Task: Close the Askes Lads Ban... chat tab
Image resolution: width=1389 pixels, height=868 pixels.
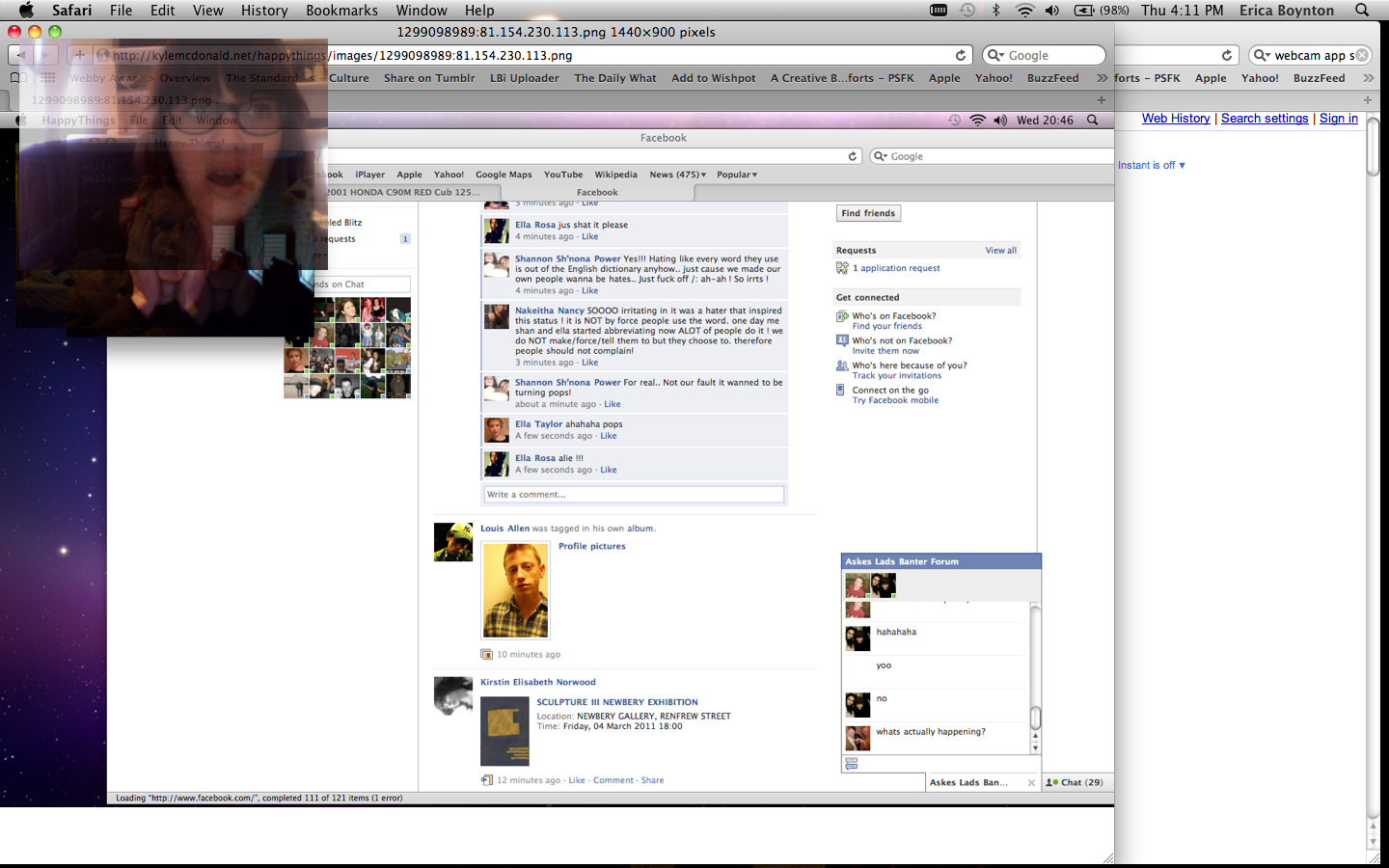Action: (x=1031, y=782)
